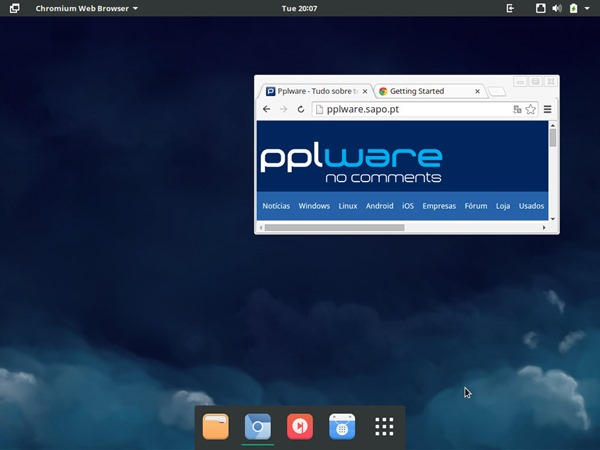Screen dimensions: 600x450
Task: Open the Empresas section link
Action: 439,206
